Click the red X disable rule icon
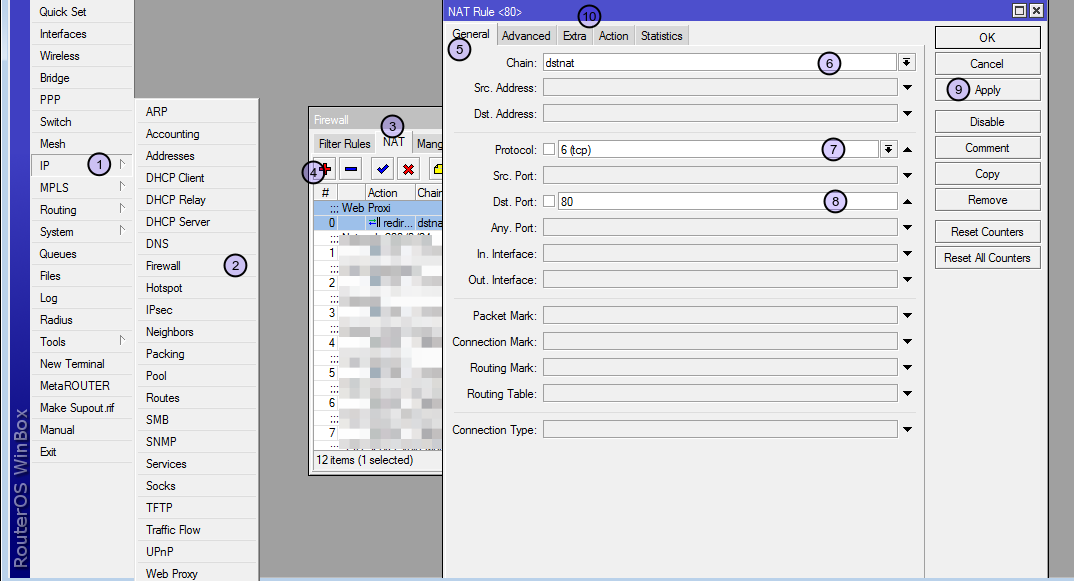 pos(408,169)
